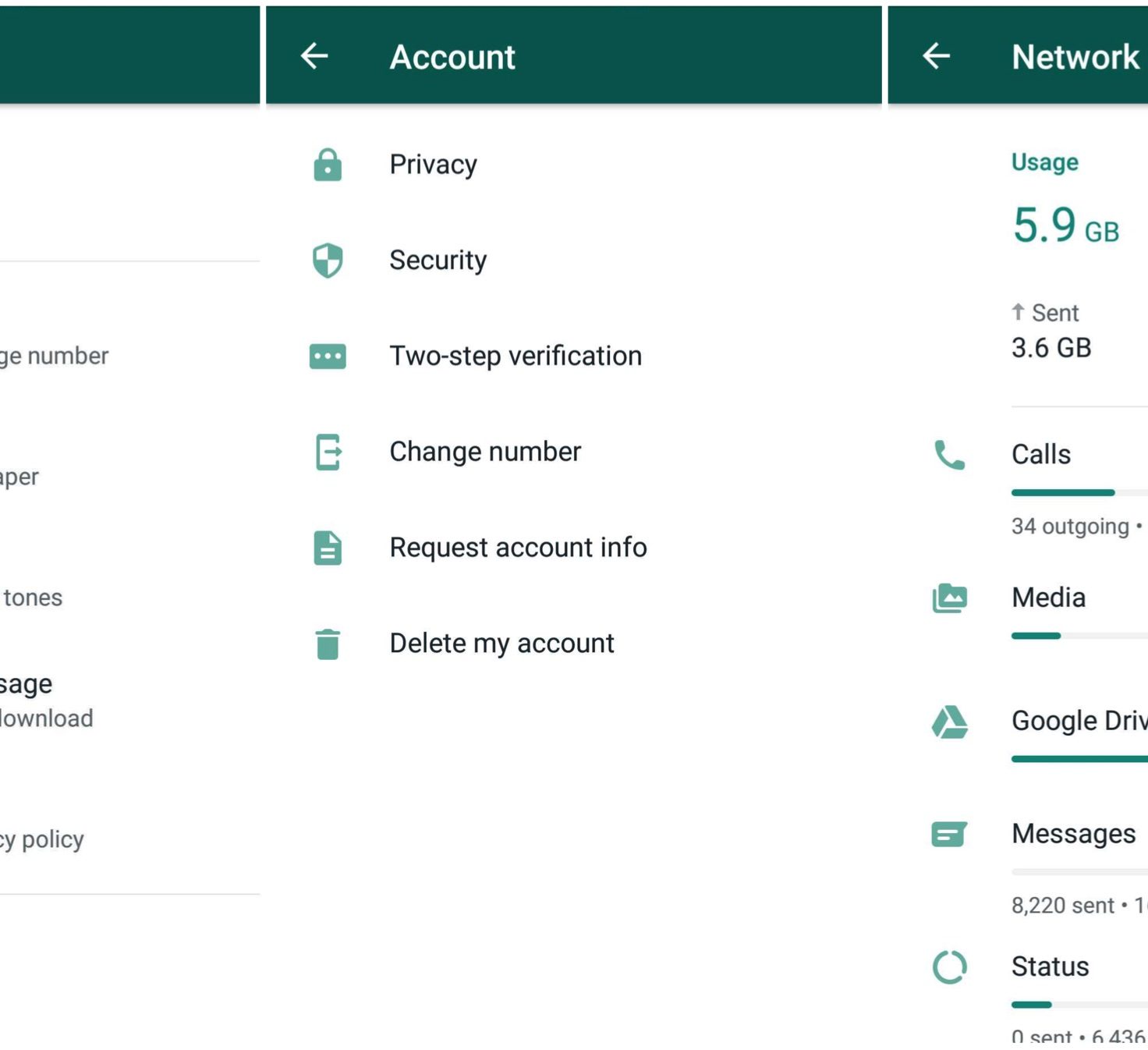Click the Google Drive triangle icon
Image resolution: width=1148 pixels, height=1050 pixels.
pos(949,722)
